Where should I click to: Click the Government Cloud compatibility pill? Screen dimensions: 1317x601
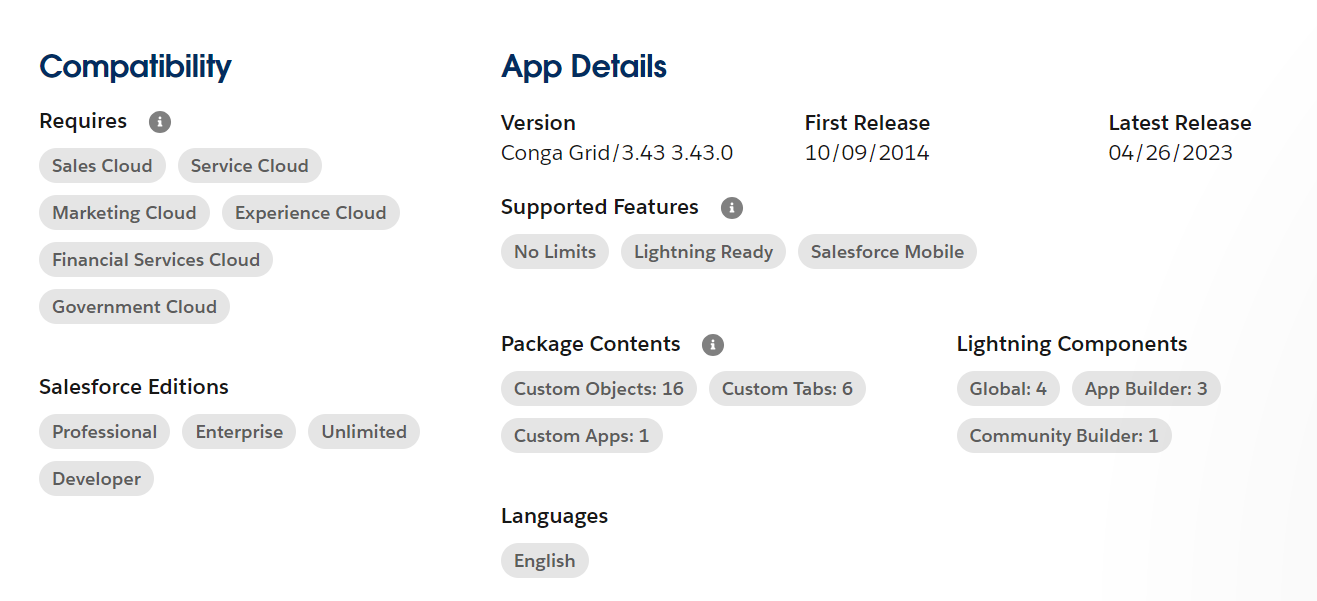pyautogui.click(x=133, y=306)
